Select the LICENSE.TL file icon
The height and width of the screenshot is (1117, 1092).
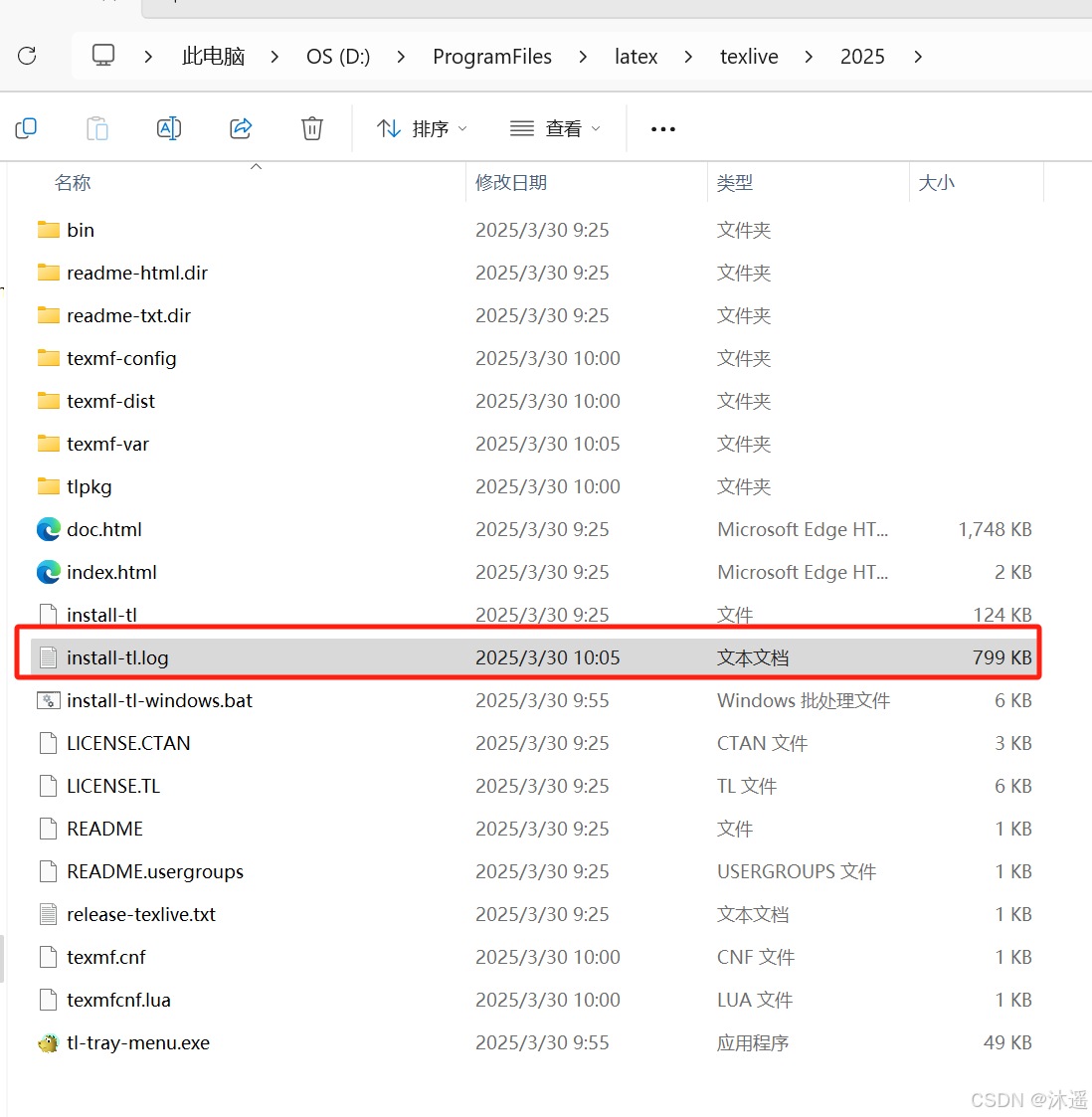49,786
